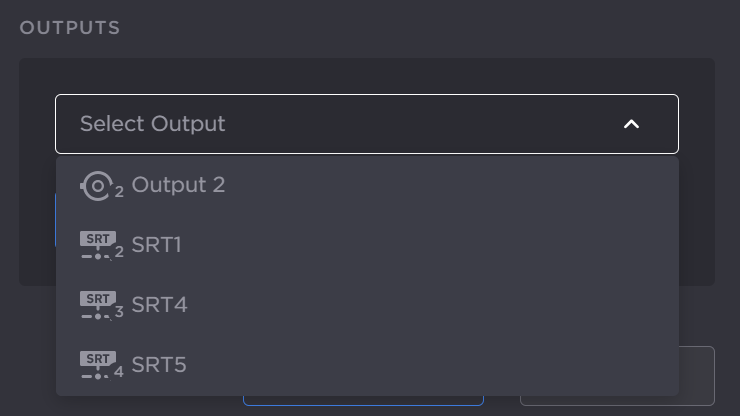Select the SRT1 output option
The width and height of the screenshot is (740, 416).
[x=157, y=245]
